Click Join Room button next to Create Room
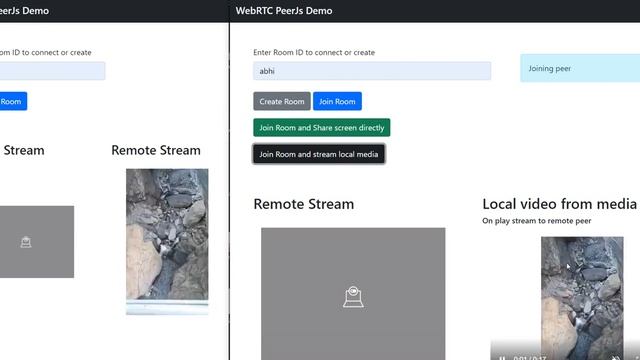 337,101
